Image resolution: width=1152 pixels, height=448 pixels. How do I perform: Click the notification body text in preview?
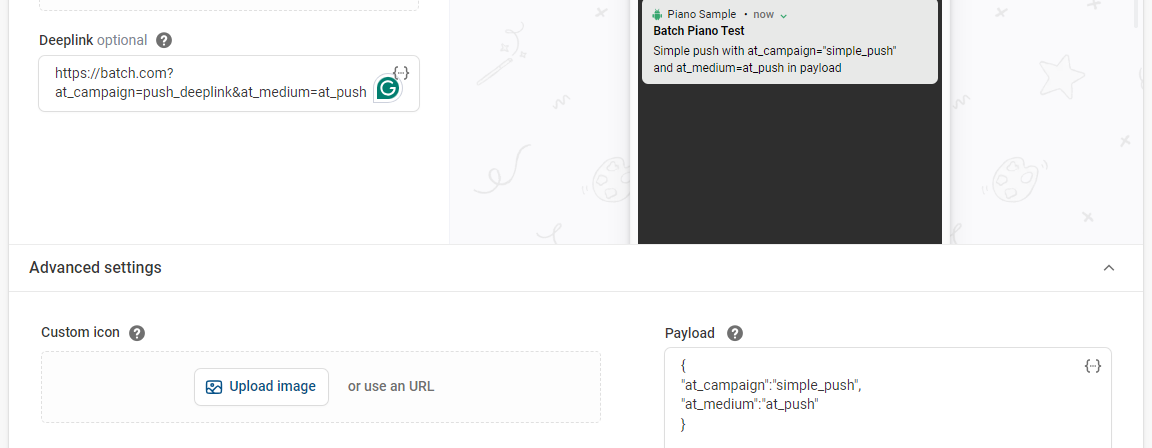point(775,59)
